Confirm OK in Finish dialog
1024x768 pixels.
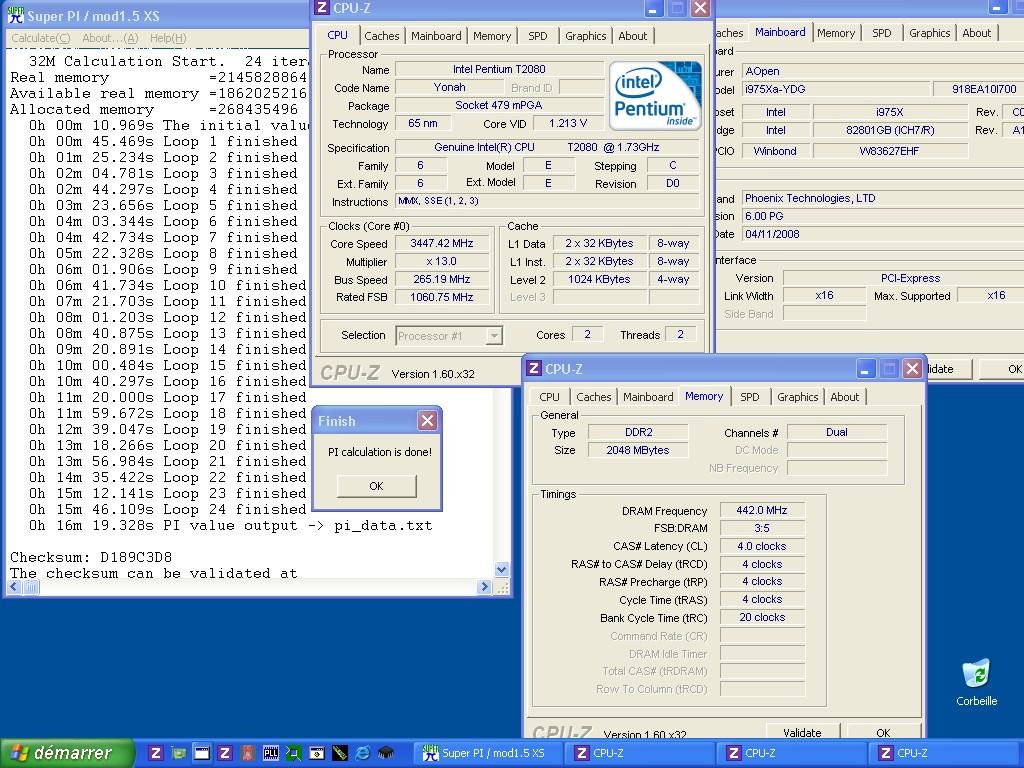(376, 486)
